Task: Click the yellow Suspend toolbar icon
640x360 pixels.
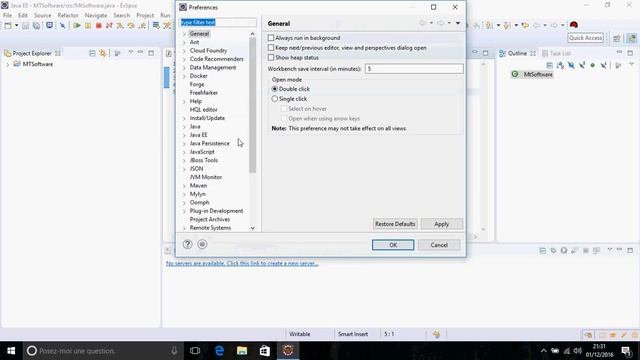Action: (88, 26)
